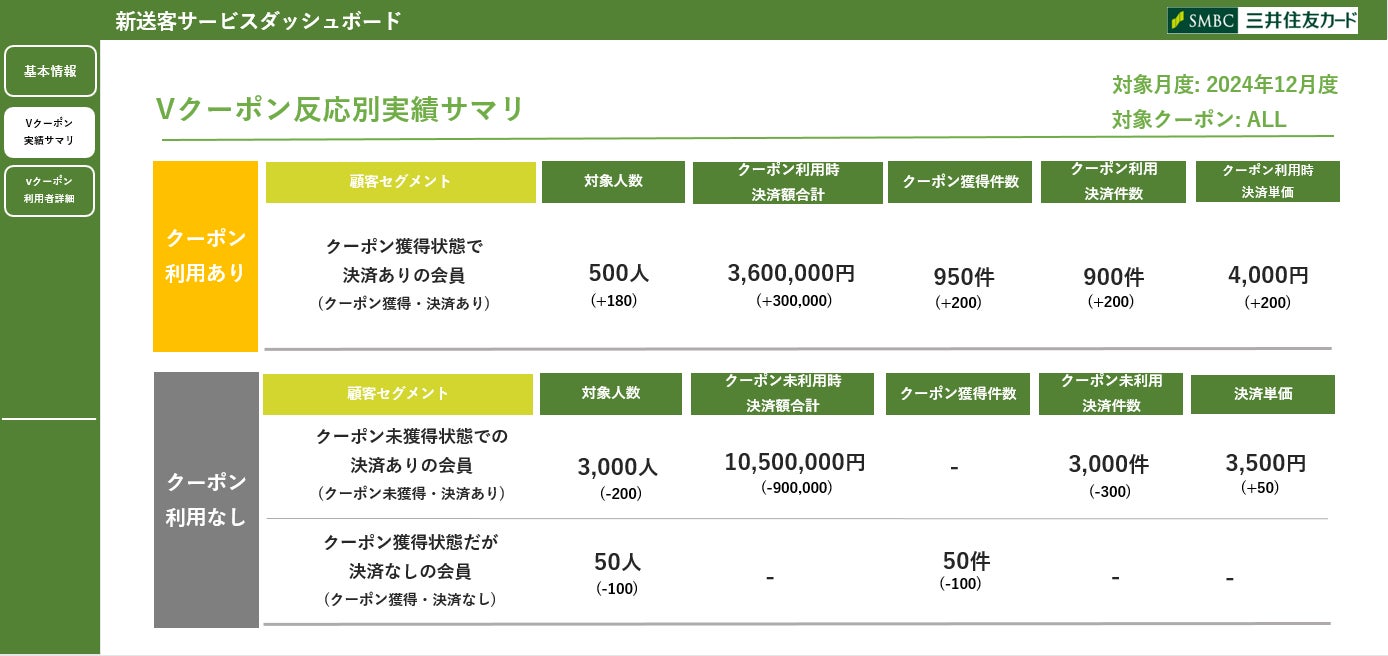Viewport: 1388px width, 656px height.
Task: Select the クーポン利用時決済単価 column header
Action: pyautogui.click(x=1267, y=182)
